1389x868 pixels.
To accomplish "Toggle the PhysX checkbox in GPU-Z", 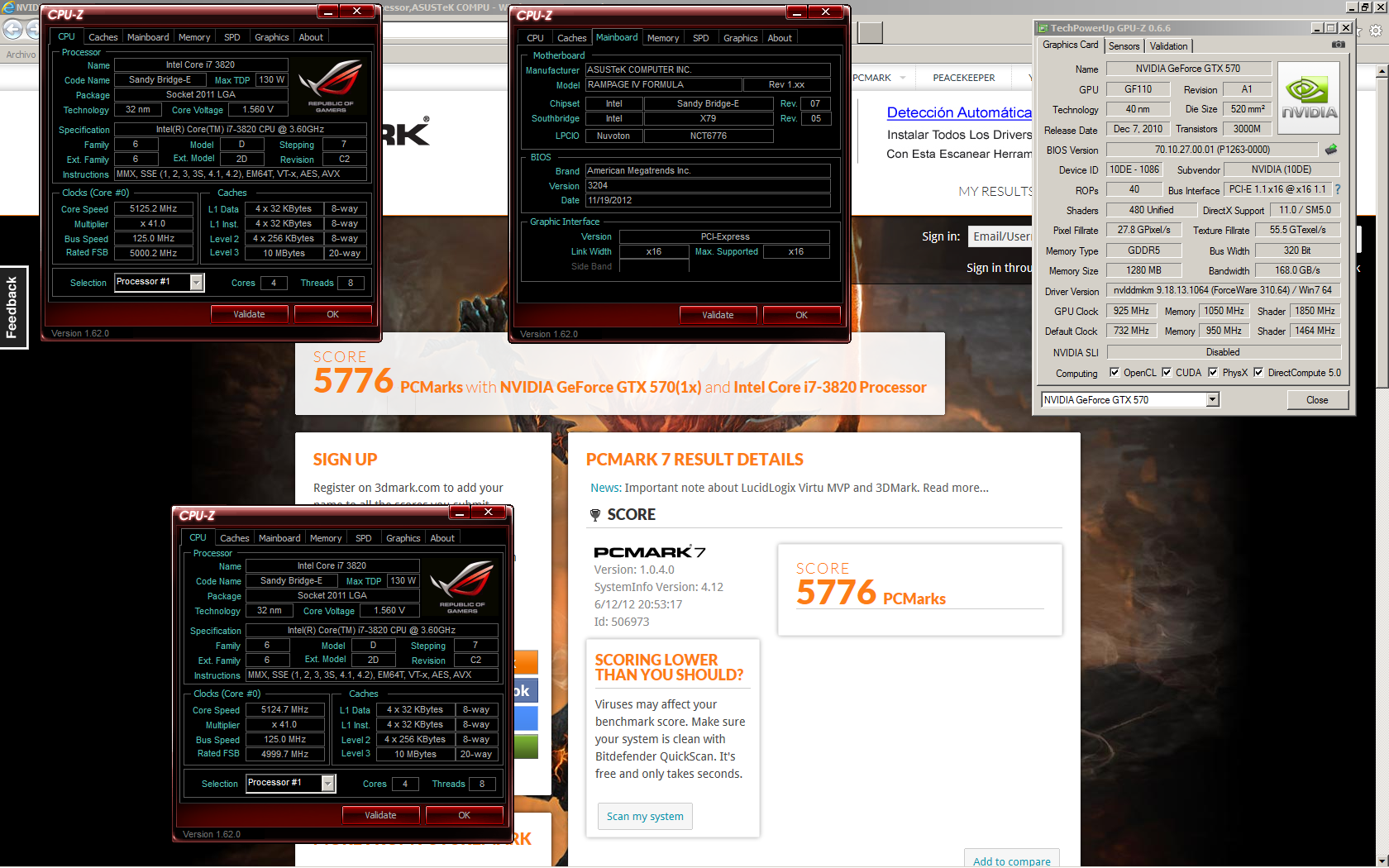I will [1213, 373].
